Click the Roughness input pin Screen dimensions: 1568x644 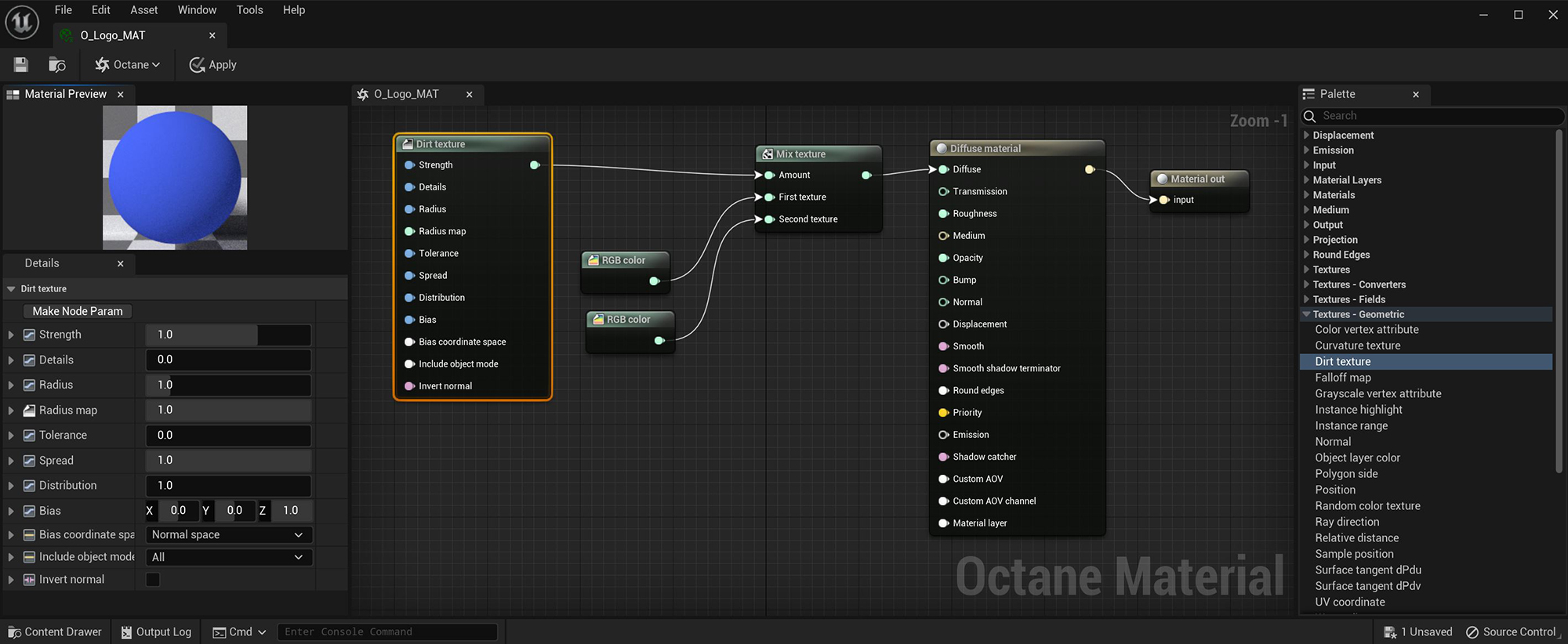pyautogui.click(x=944, y=214)
